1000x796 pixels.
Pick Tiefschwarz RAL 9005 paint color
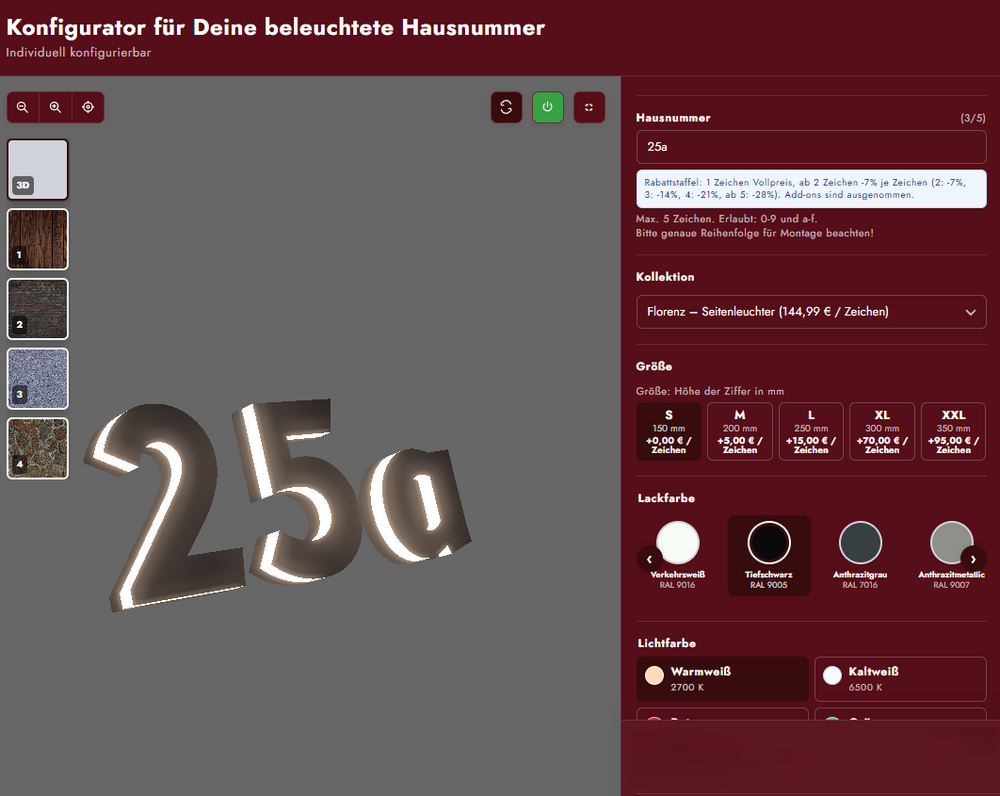click(769, 555)
